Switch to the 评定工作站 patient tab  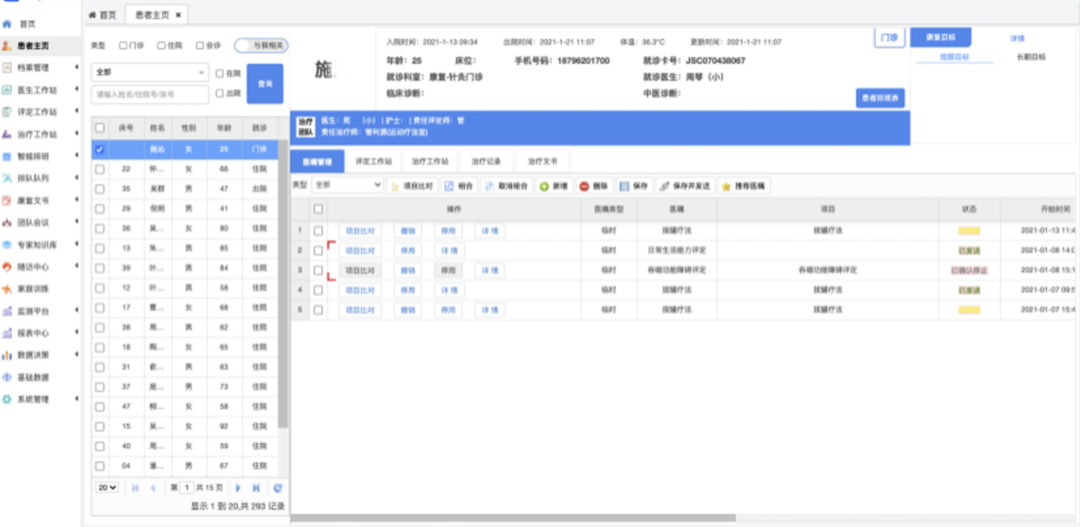373,162
